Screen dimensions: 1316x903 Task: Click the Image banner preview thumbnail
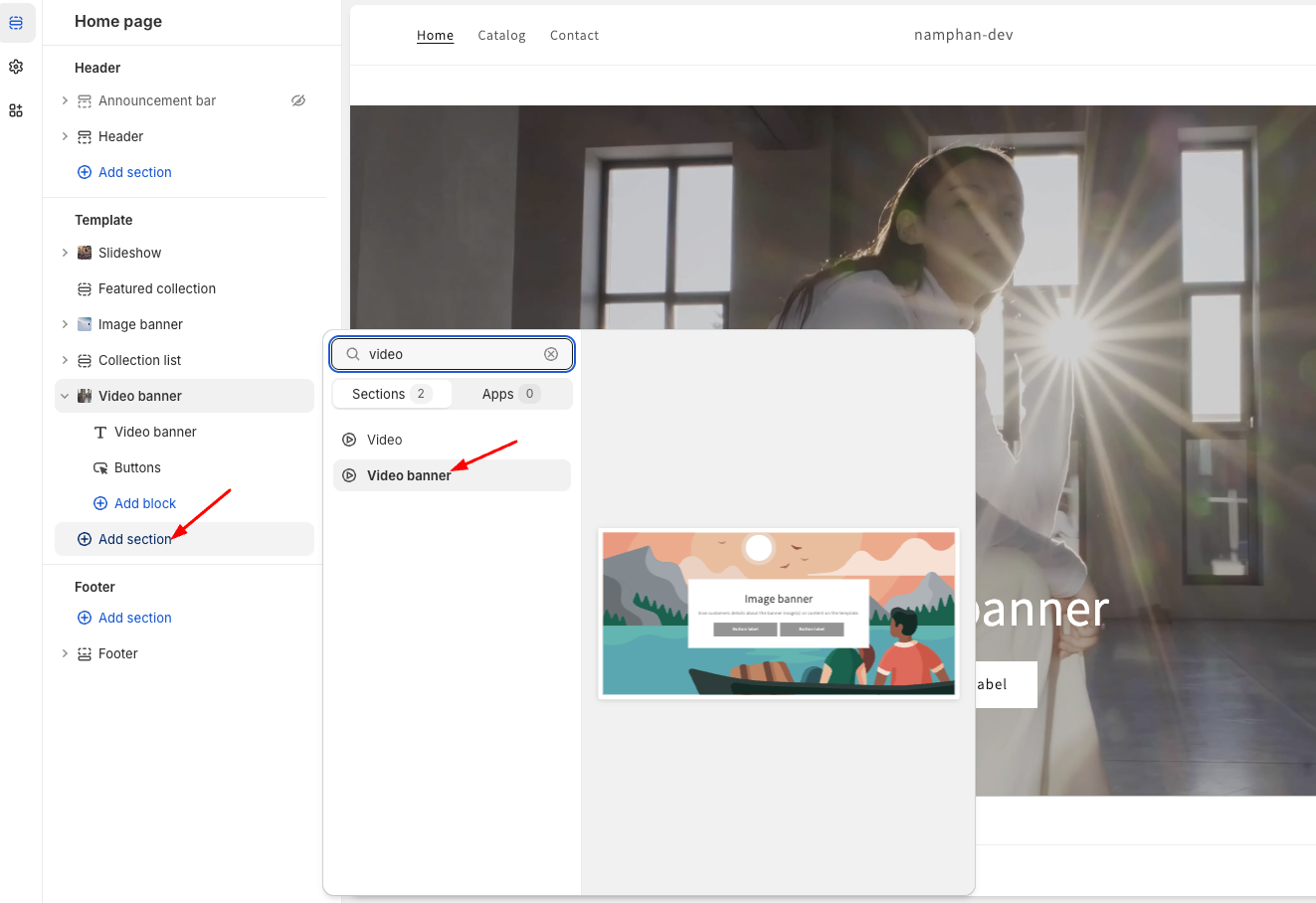click(x=779, y=614)
